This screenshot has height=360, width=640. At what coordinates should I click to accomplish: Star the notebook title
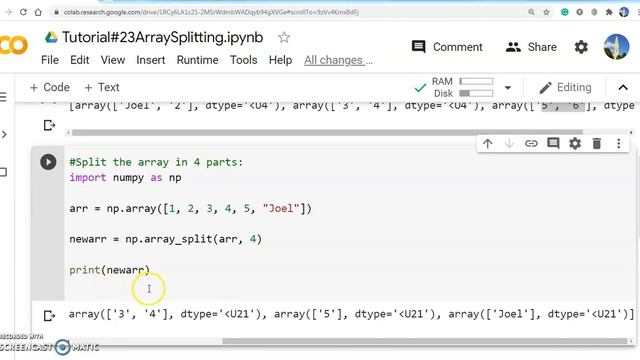coord(284,38)
